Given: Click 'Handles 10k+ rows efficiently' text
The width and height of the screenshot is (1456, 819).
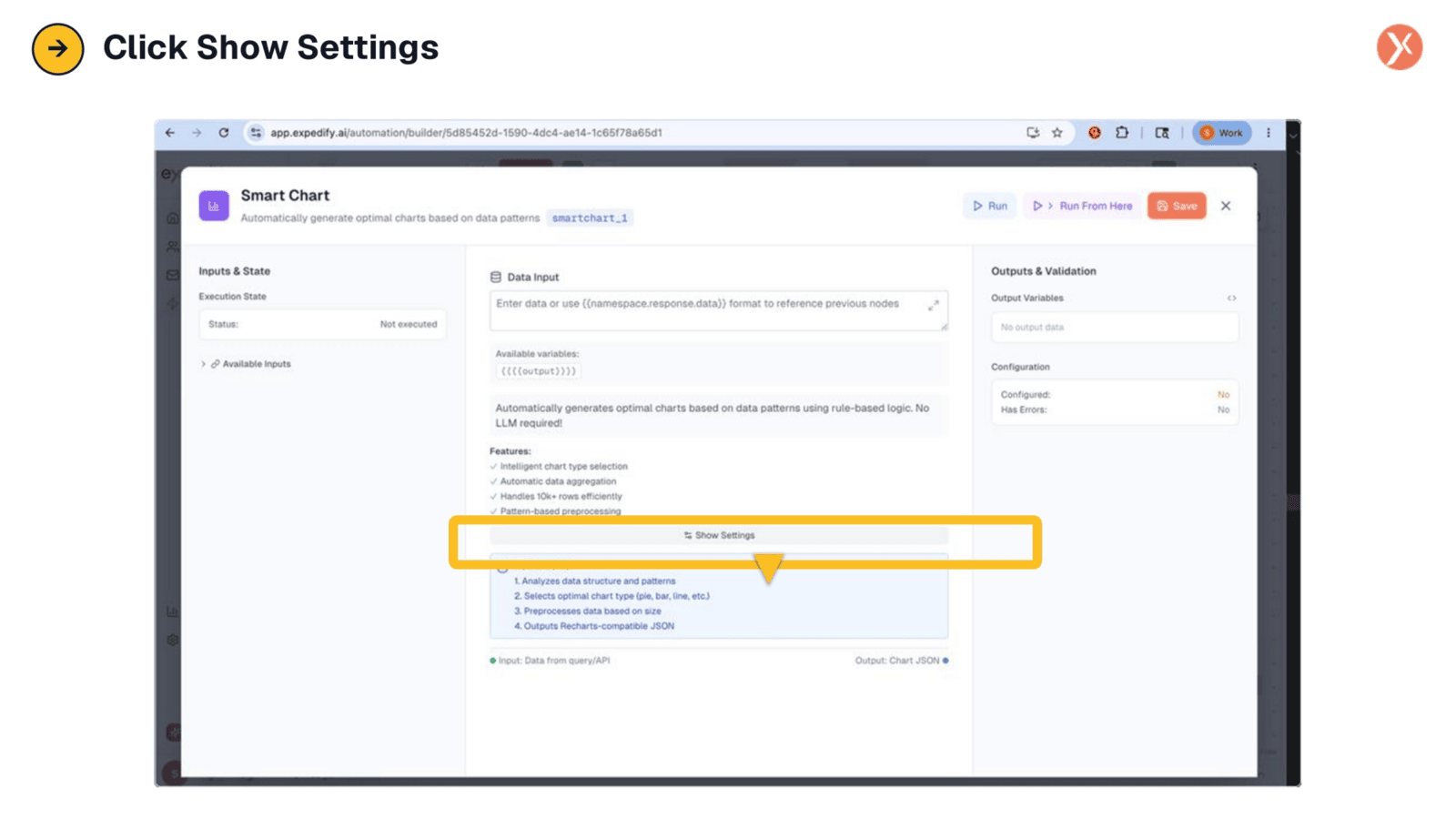Looking at the screenshot, I should point(561,497).
